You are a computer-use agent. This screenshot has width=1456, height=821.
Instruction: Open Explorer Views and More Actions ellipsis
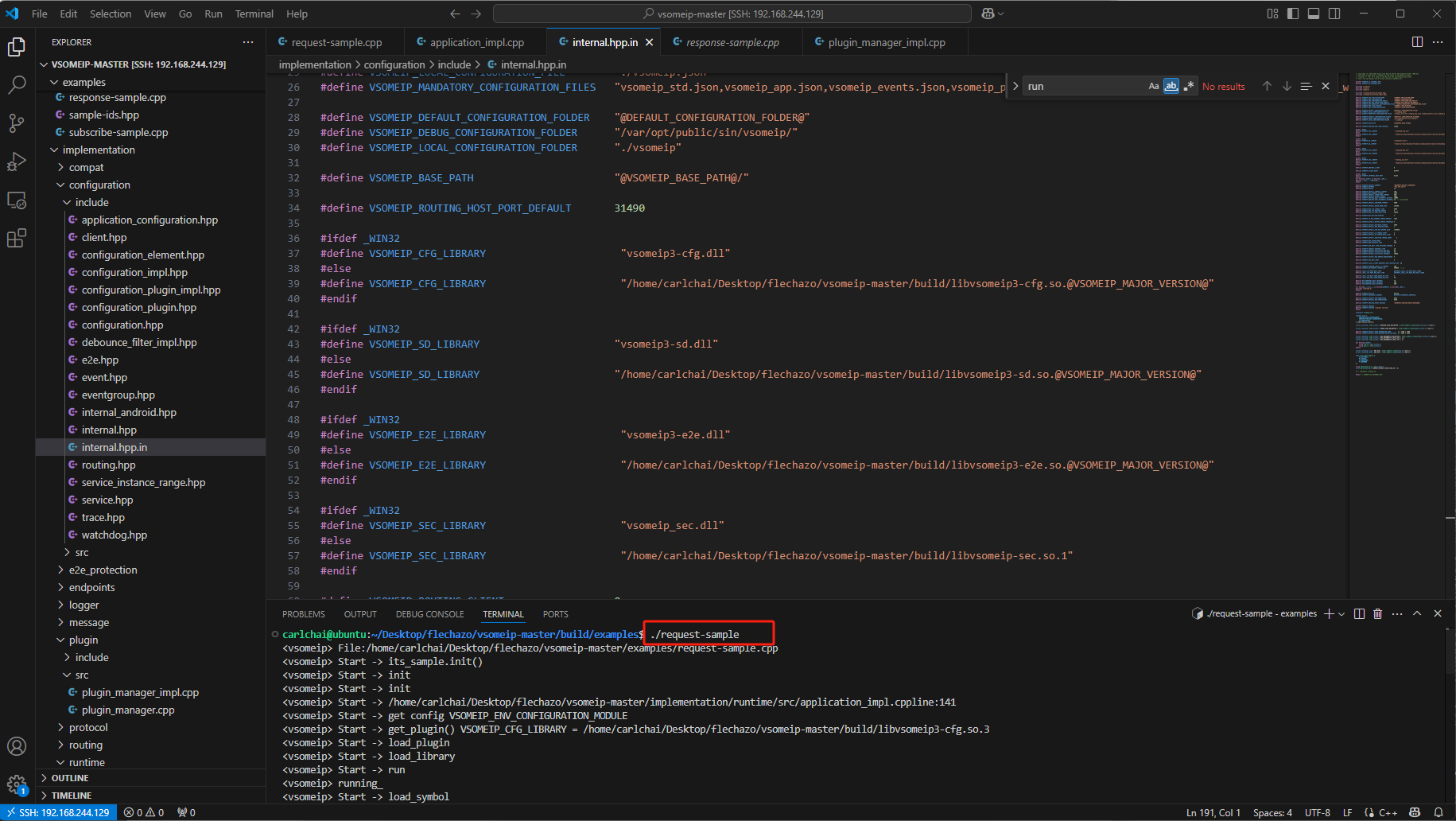[248, 42]
